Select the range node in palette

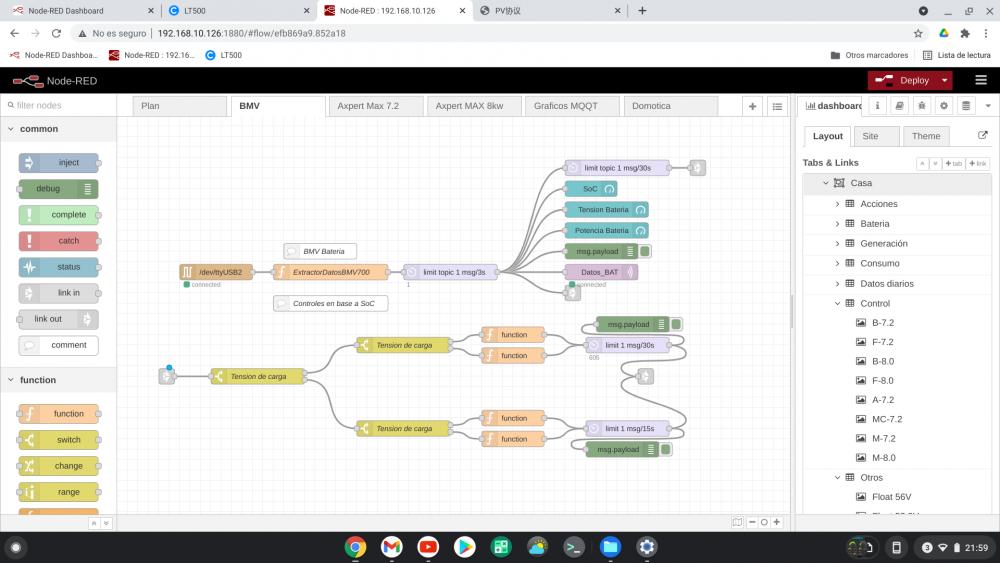59,492
